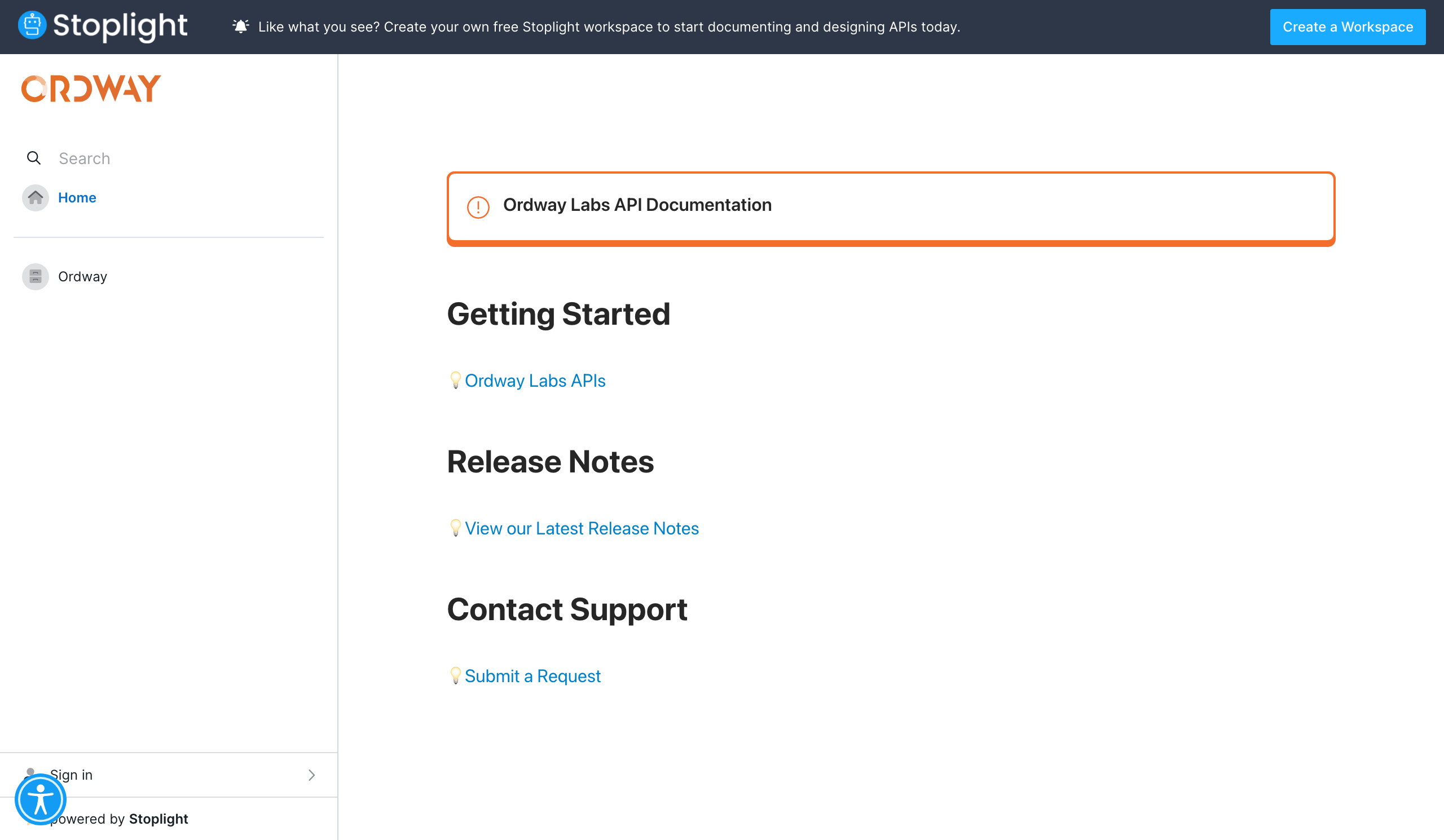Click Sign in at sidebar bottom
Screen dimensions: 1444x840
pyautogui.click(x=169, y=775)
